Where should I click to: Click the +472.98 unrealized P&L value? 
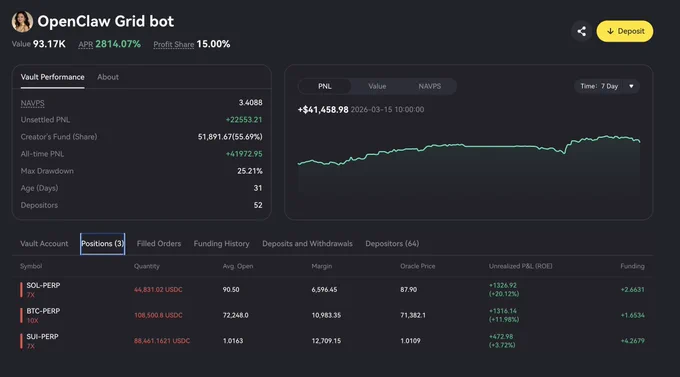[x=501, y=337]
